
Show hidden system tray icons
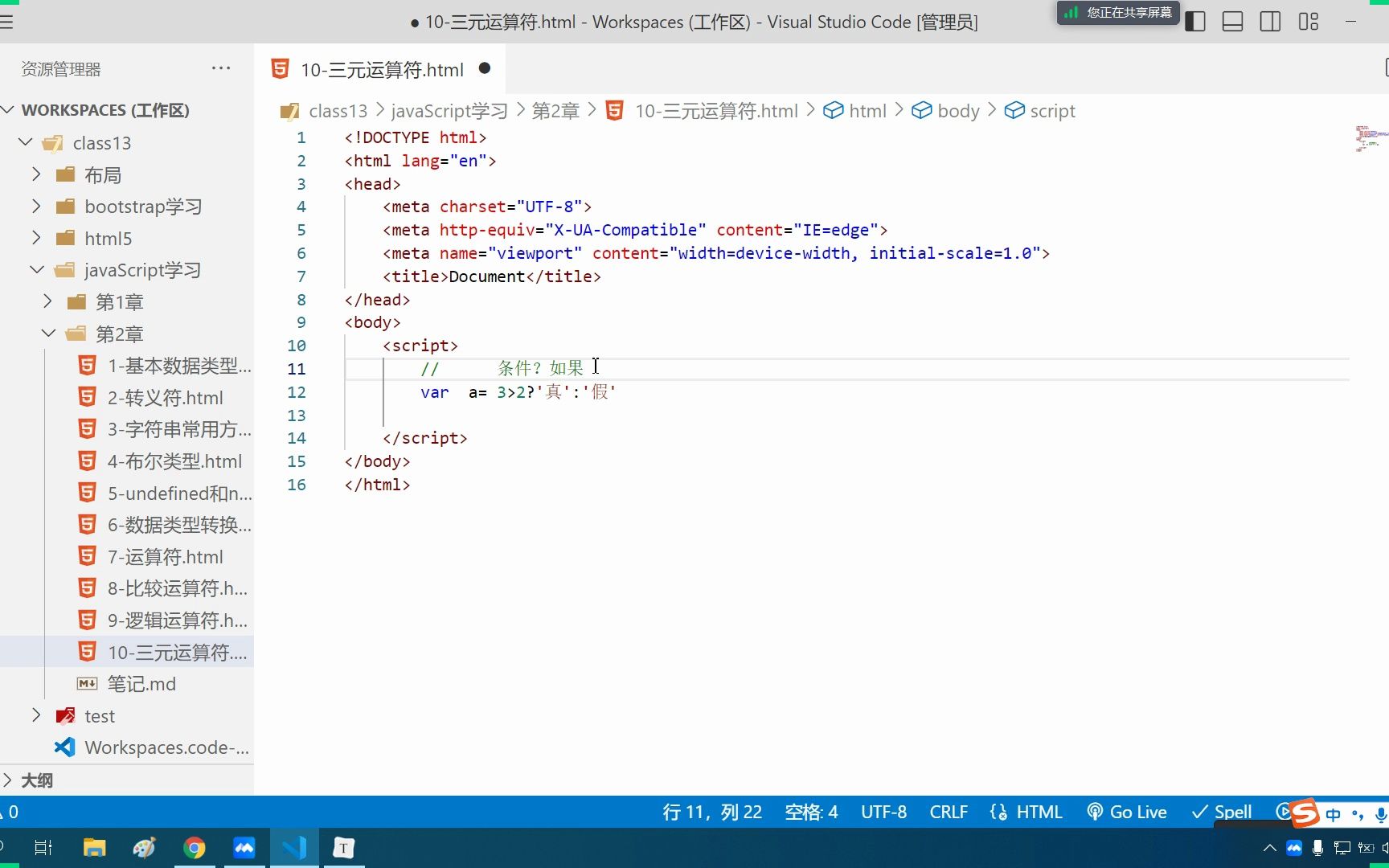1270,848
